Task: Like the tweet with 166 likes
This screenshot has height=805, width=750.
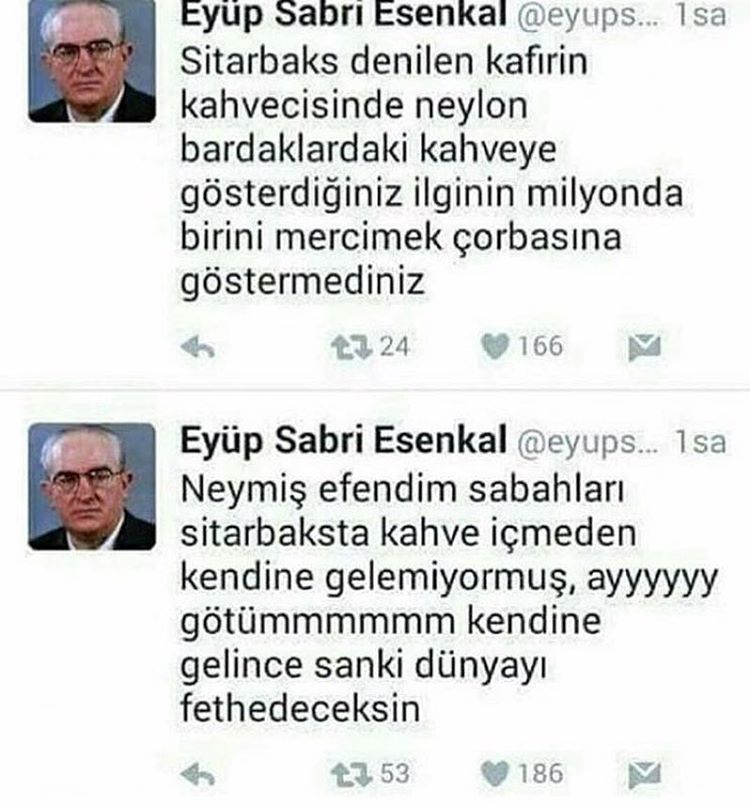Action: click(x=495, y=346)
